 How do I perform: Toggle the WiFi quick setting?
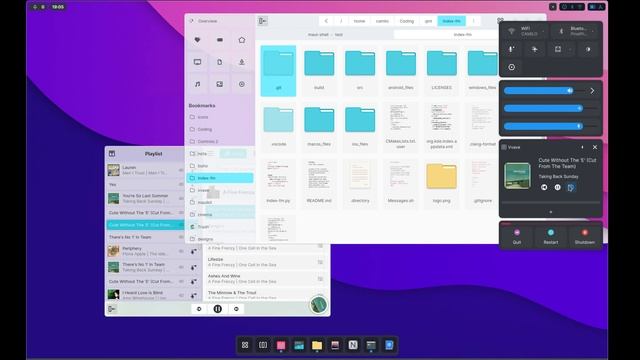click(x=523, y=31)
